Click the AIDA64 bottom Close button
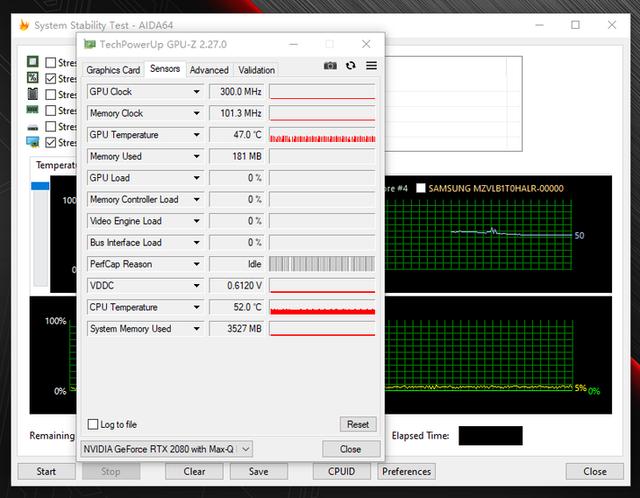This screenshot has height=498, width=640. pos(595,471)
